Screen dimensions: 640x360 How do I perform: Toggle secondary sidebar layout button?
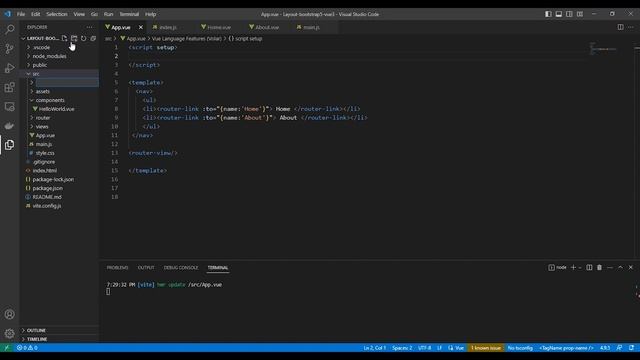tap(569, 14)
